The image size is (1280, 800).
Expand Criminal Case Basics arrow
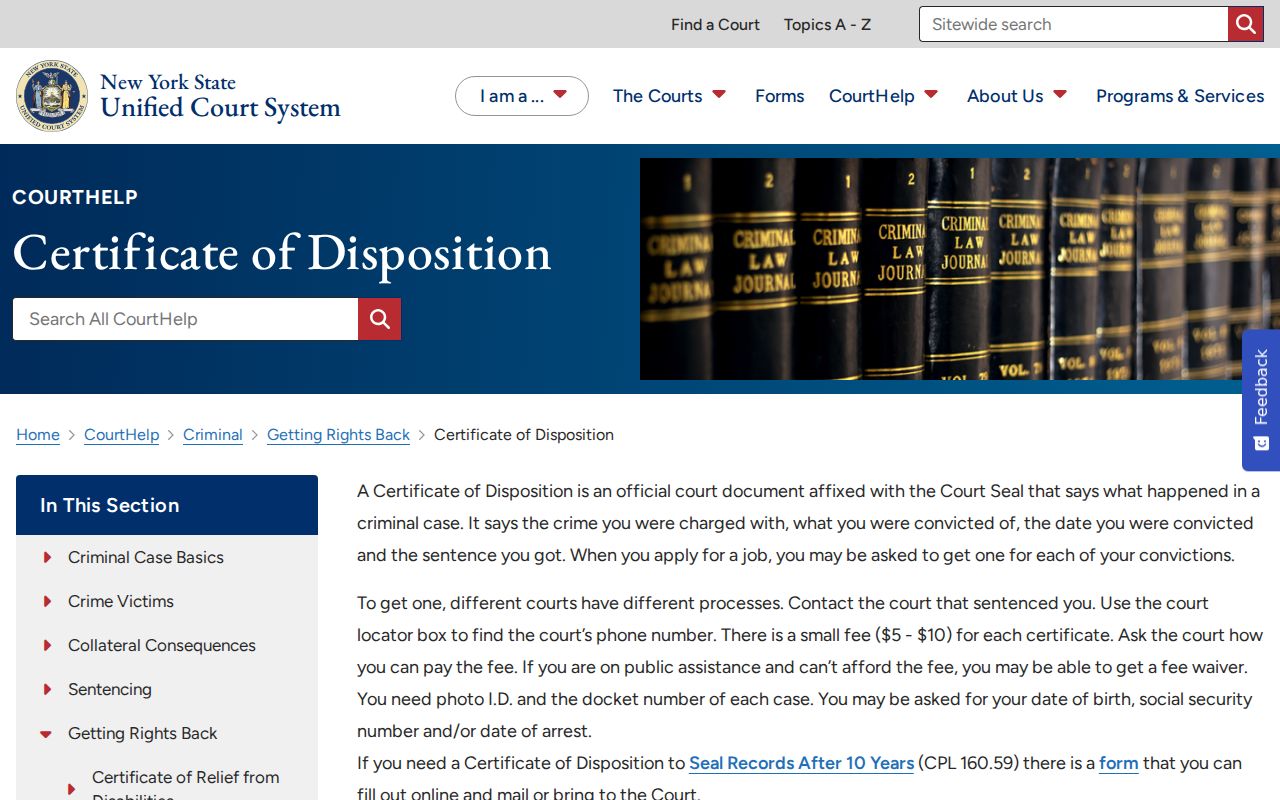click(47, 557)
